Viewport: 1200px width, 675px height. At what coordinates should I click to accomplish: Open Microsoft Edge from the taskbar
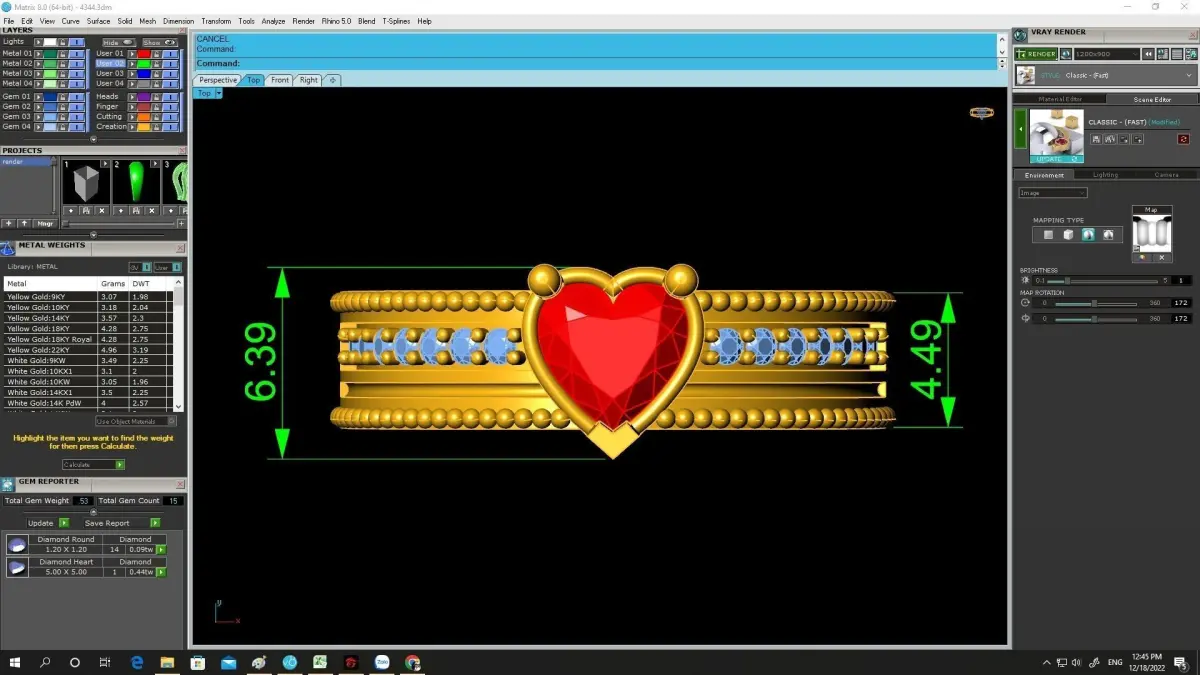[137, 662]
